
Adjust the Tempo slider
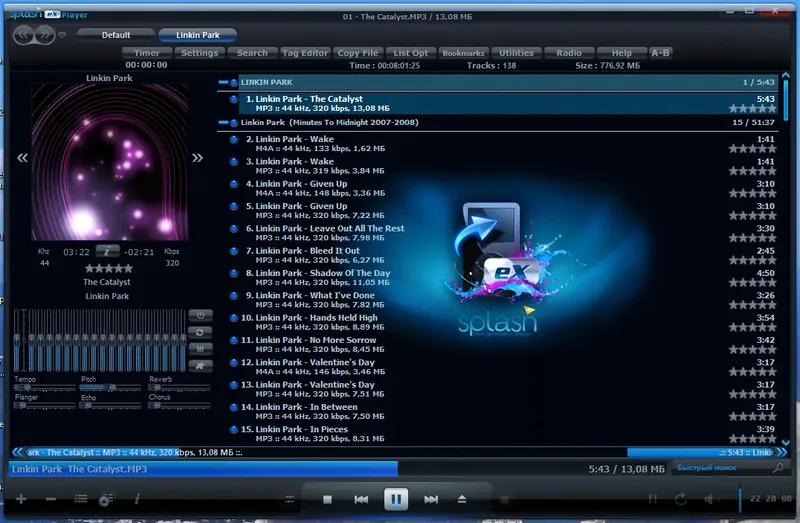pos(44,388)
